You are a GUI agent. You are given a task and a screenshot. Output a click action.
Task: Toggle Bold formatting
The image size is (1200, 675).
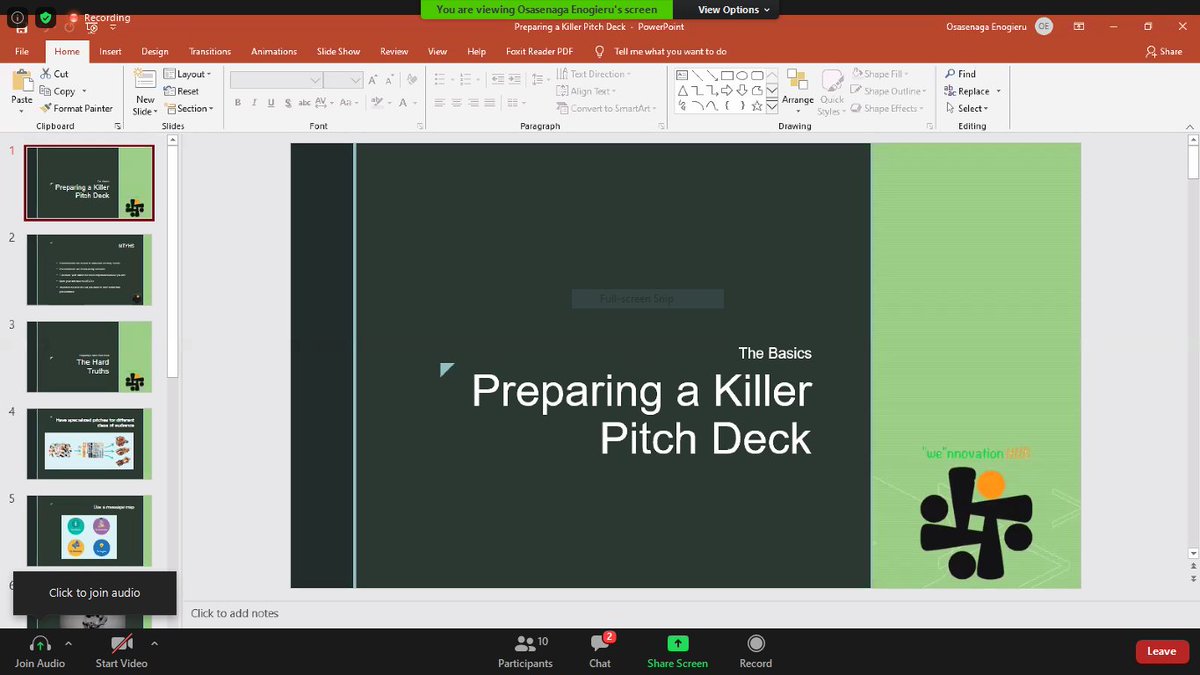[238, 103]
